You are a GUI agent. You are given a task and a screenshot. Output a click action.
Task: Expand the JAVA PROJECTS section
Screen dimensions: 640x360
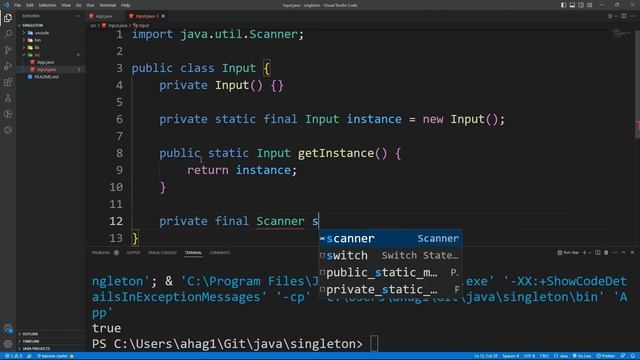(51, 349)
